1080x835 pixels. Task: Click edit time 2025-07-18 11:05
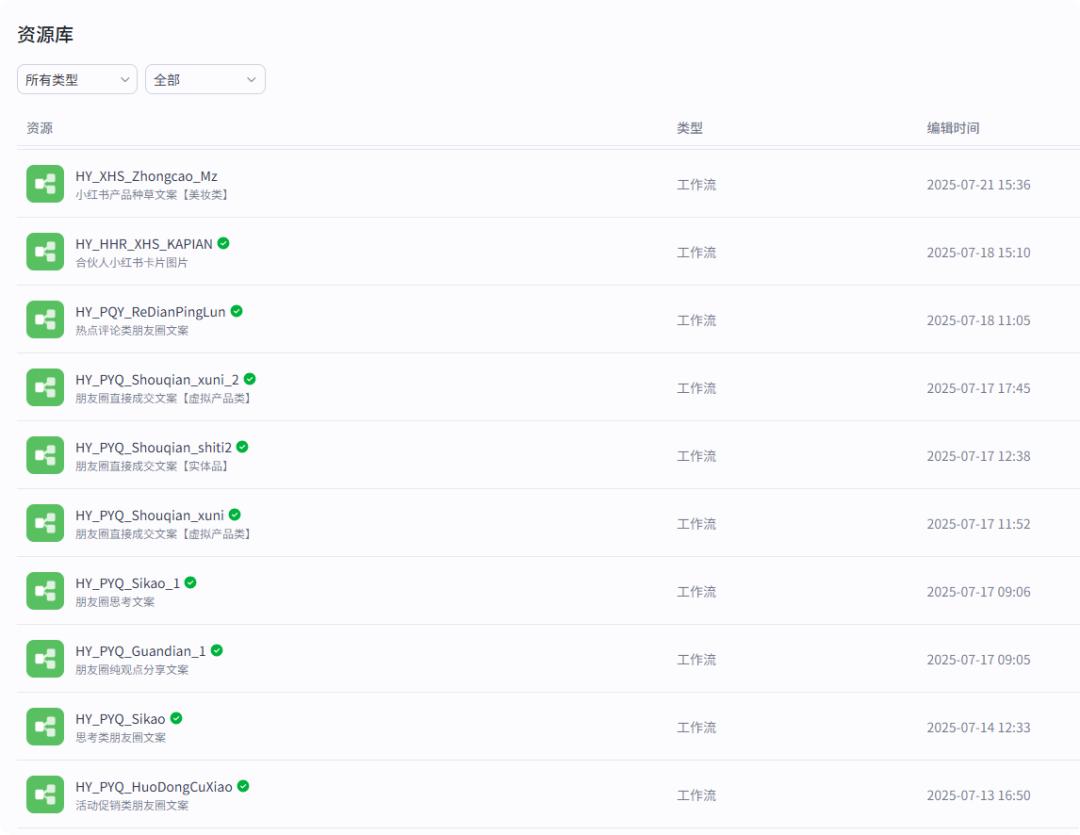978,320
